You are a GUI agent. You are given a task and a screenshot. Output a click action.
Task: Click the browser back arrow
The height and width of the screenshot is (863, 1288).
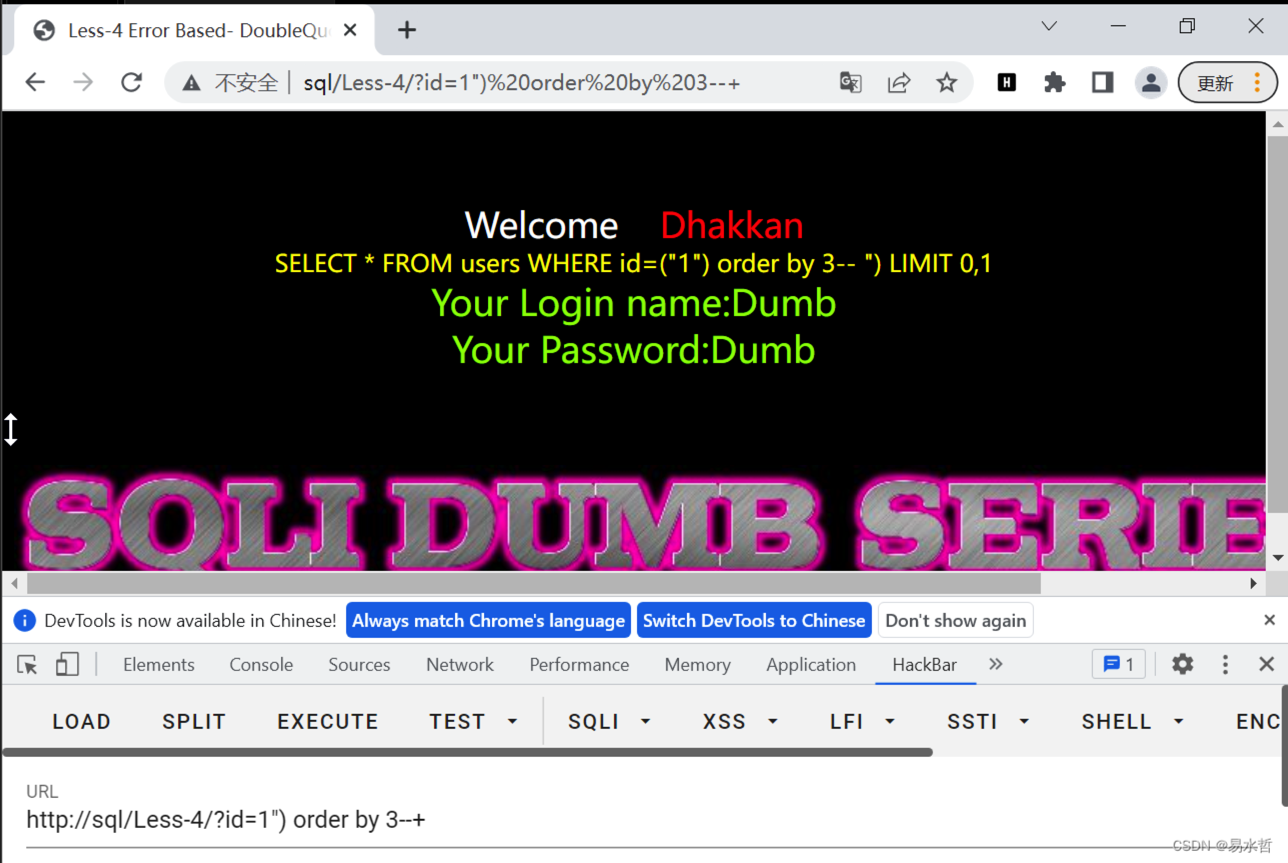35,83
